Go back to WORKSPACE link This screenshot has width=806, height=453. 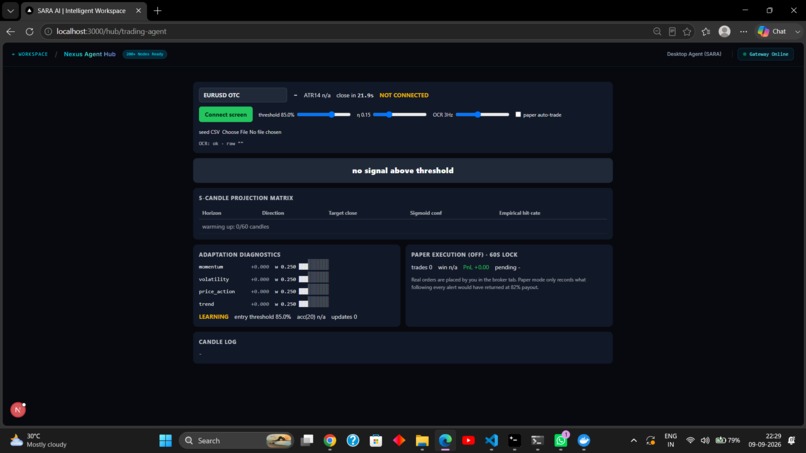(30, 53)
